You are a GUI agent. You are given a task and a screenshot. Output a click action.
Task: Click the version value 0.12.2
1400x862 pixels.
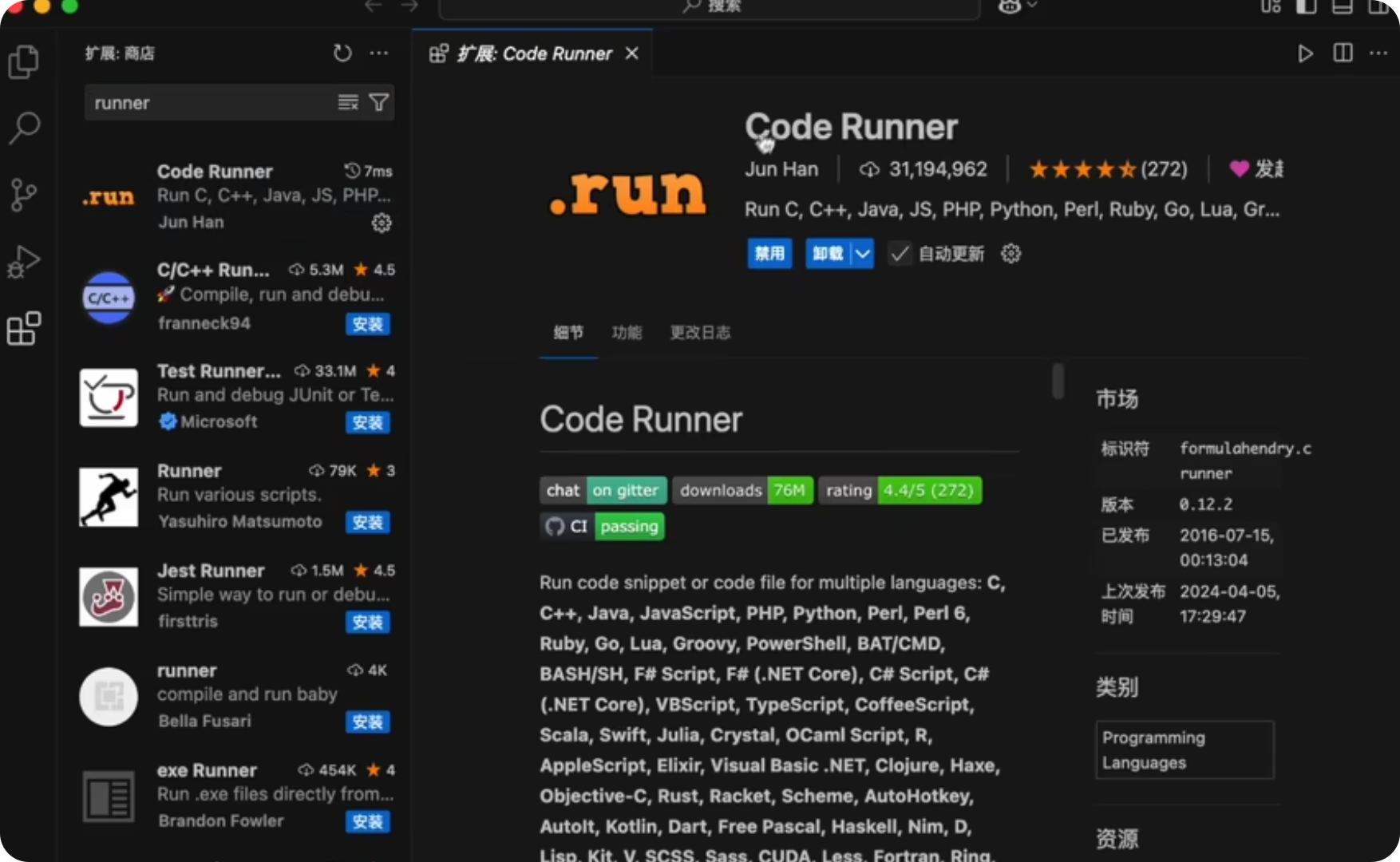[1206, 504]
